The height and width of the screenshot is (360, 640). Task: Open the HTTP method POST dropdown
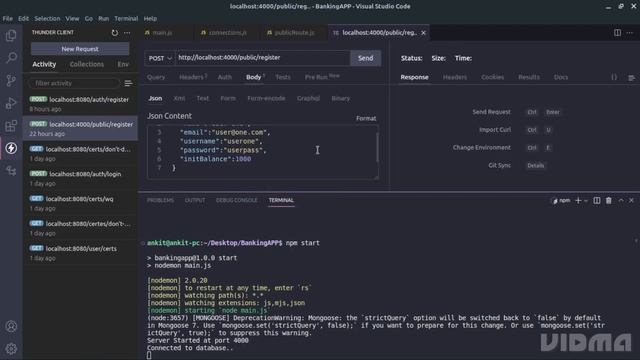click(160, 58)
